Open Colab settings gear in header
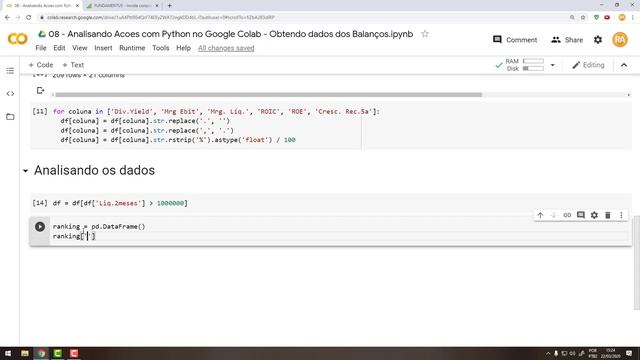The height and width of the screenshot is (360, 640). tap(598, 40)
